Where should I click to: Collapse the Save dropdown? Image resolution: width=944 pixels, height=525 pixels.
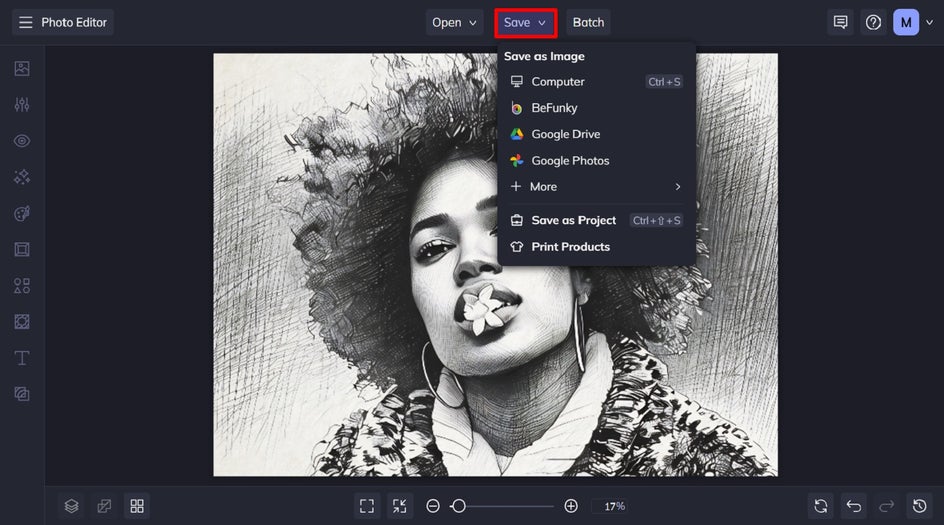[x=526, y=22]
